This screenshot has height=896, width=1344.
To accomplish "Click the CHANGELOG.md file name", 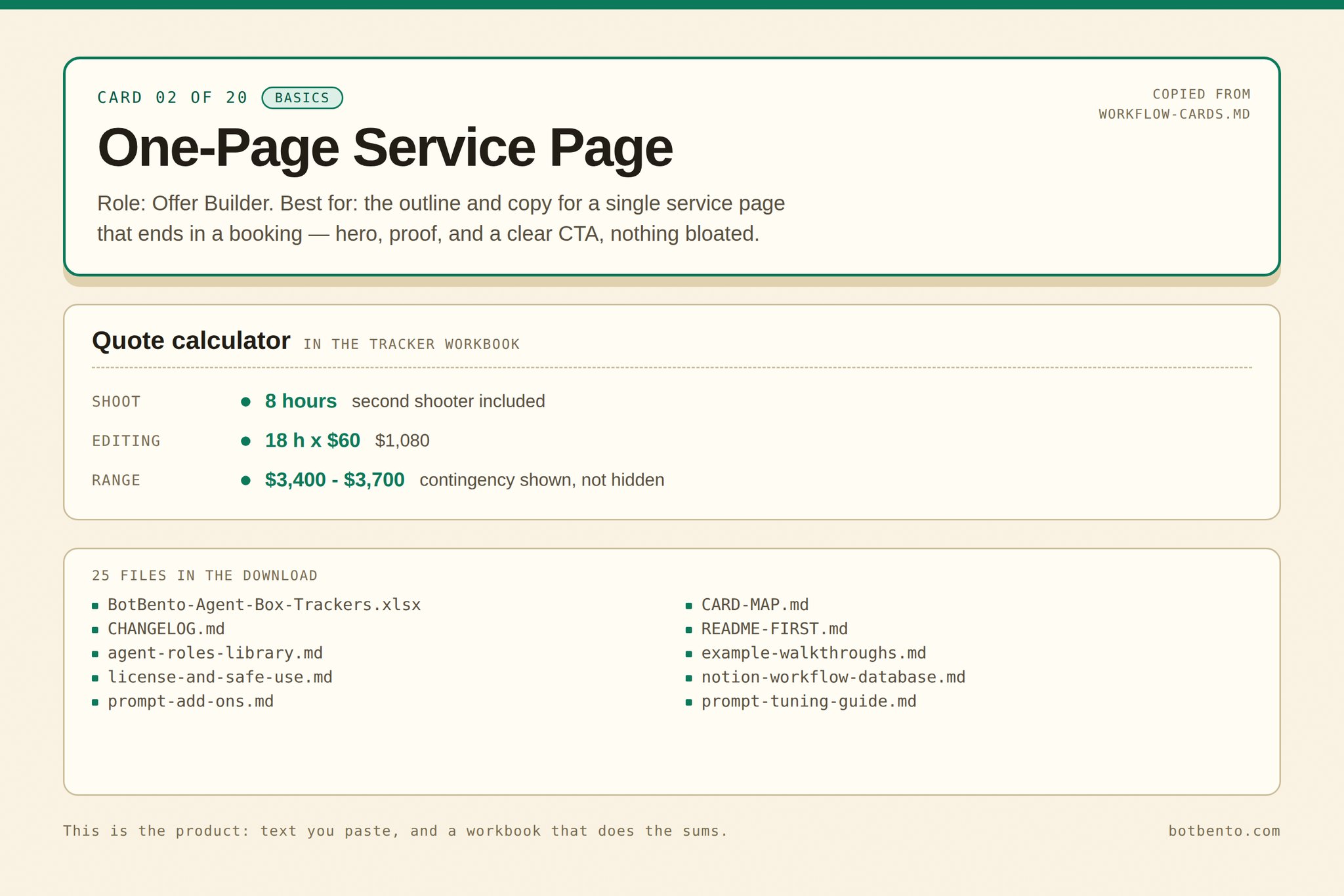I will pyautogui.click(x=166, y=629).
